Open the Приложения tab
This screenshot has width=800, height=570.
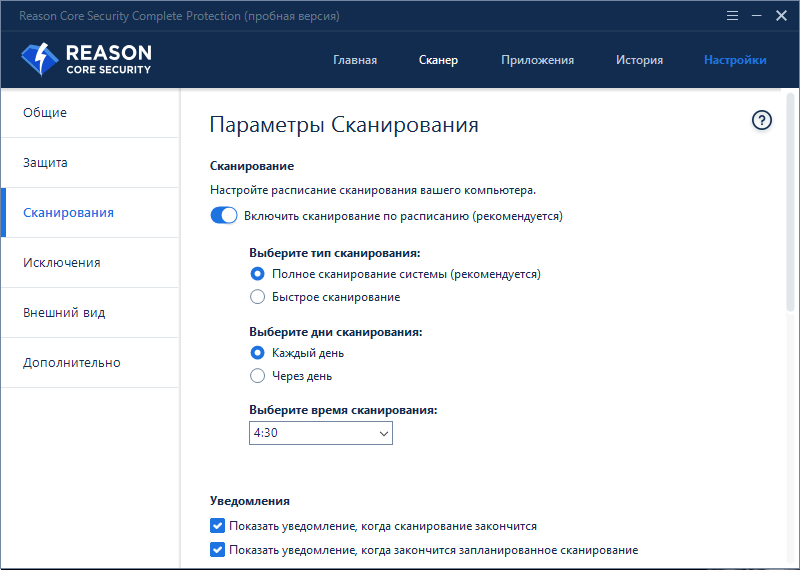tap(537, 60)
